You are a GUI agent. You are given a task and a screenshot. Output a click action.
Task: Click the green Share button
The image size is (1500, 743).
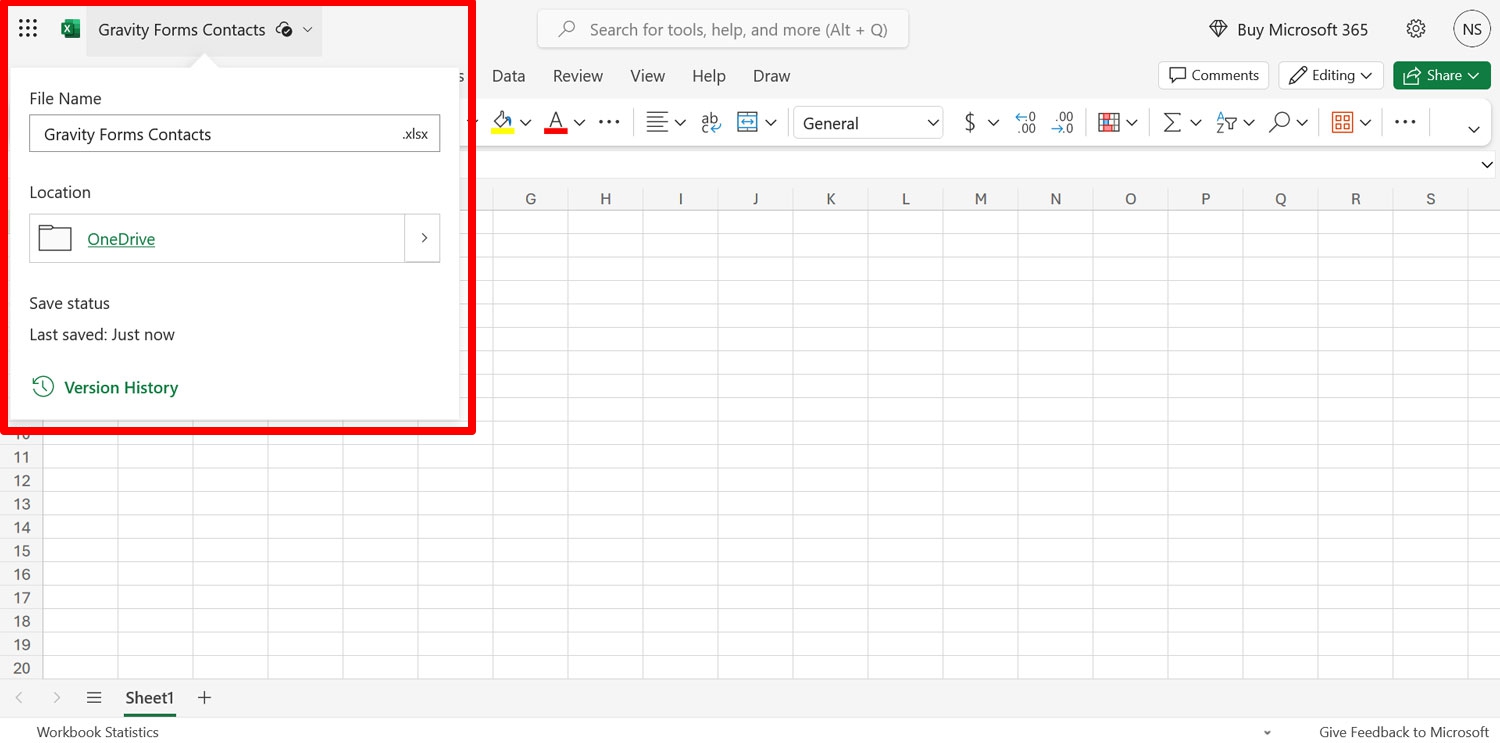click(1442, 75)
